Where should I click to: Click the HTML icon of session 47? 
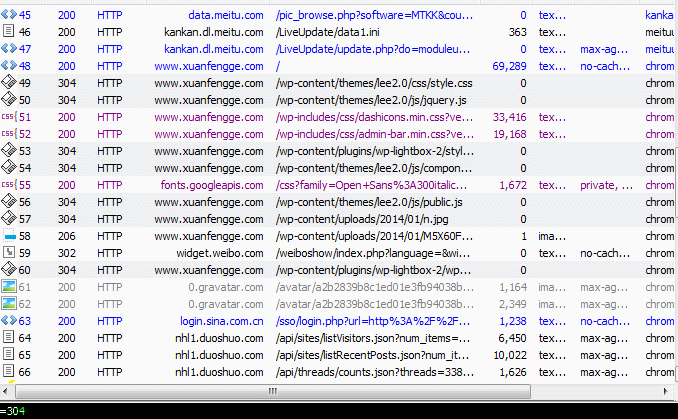click(x=9, y=49)
